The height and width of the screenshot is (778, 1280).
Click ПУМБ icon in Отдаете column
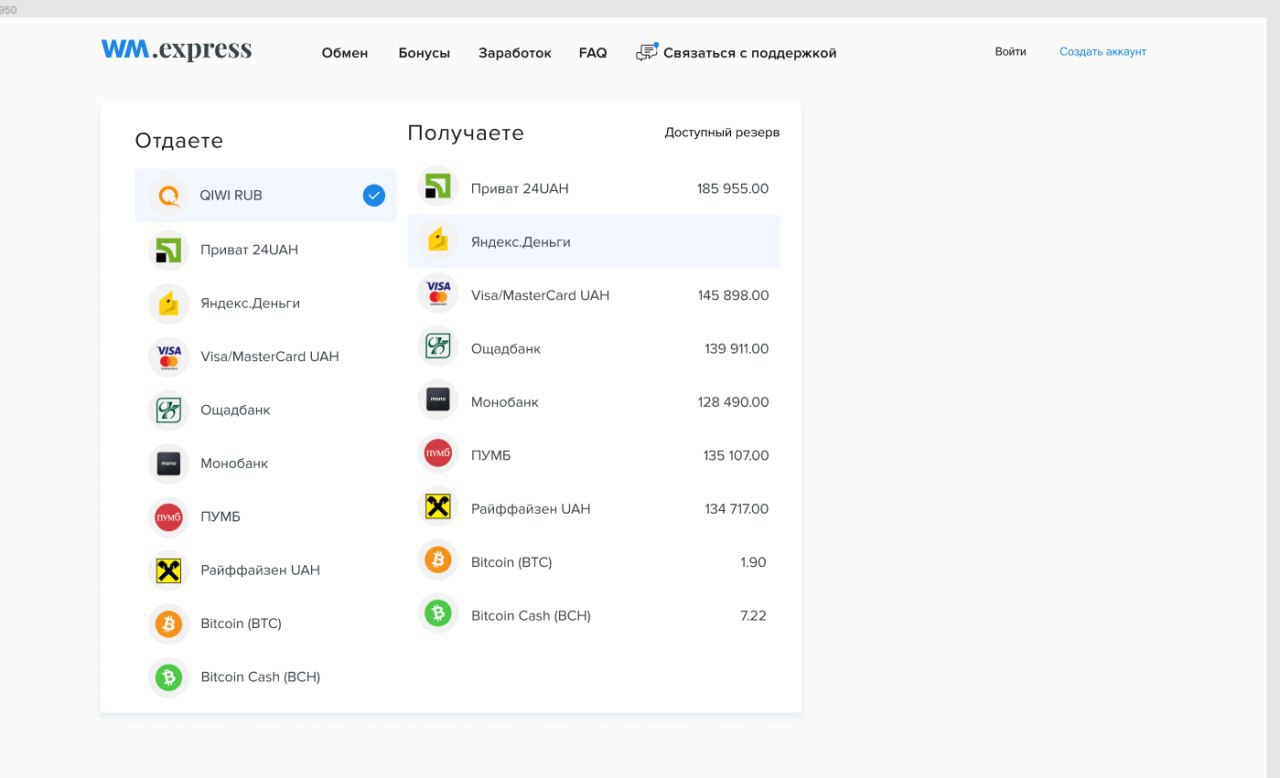pyautogui.click(x=169, y=517)
